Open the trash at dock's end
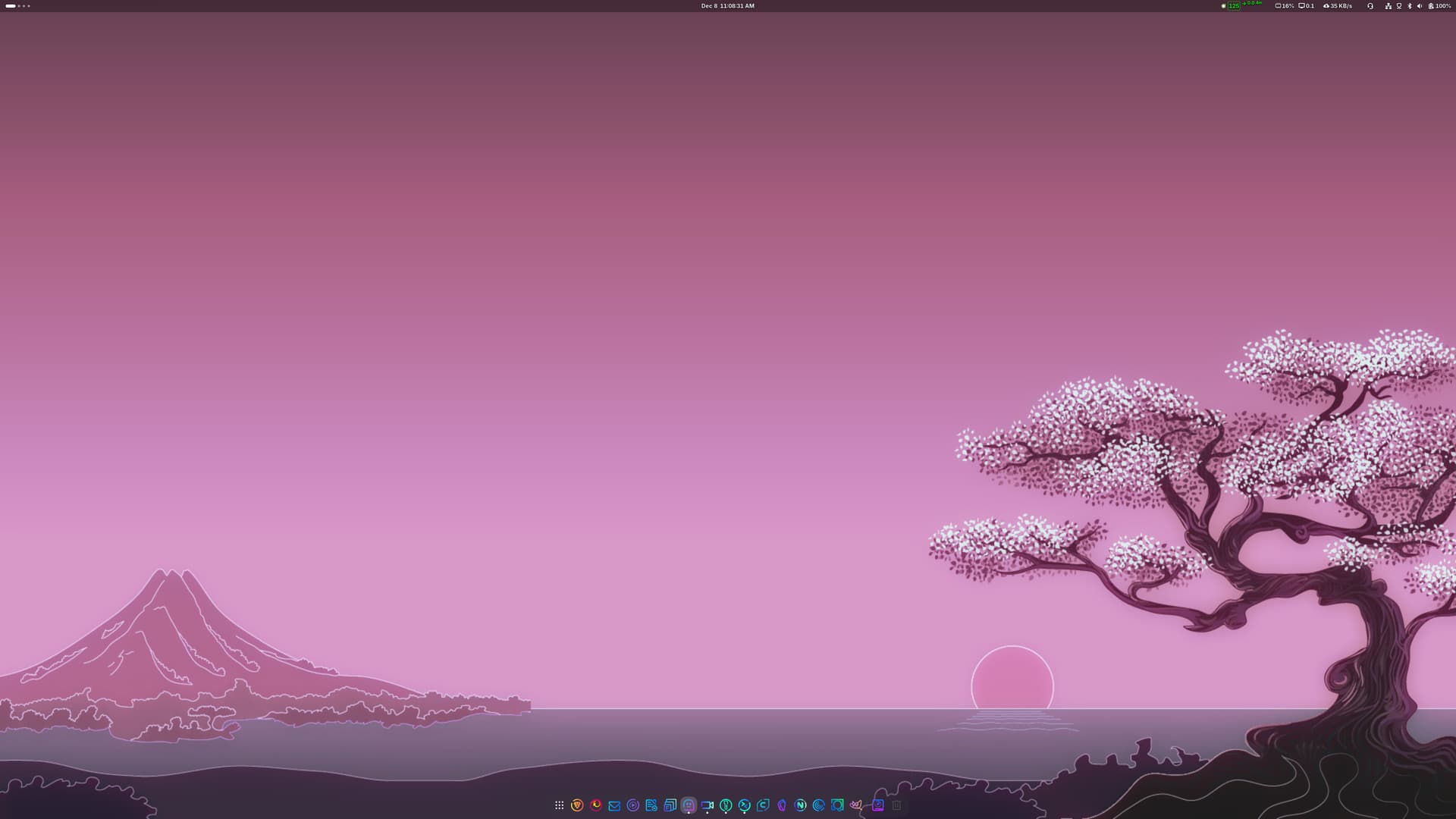 pos(896,805)
